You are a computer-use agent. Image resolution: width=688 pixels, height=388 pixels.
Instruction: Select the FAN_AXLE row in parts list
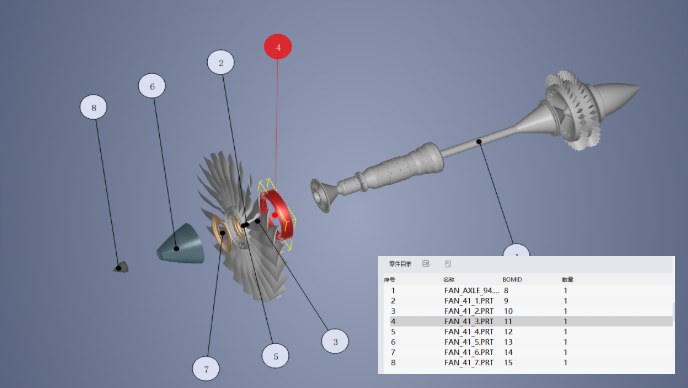coord(528,290)
